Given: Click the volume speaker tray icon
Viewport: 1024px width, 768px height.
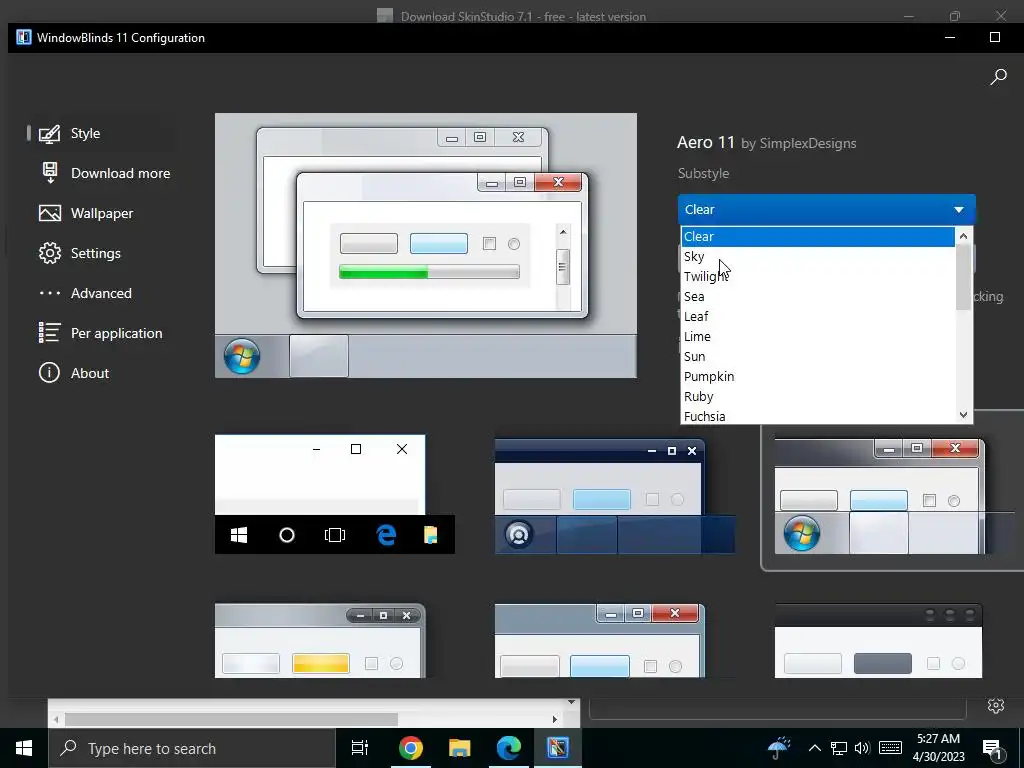Looking at the screenshot, I should tap(862, 748).
